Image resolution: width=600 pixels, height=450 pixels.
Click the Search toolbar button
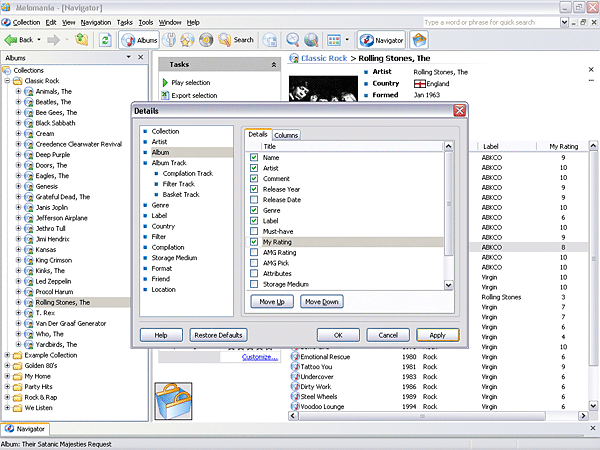point(236,40)
